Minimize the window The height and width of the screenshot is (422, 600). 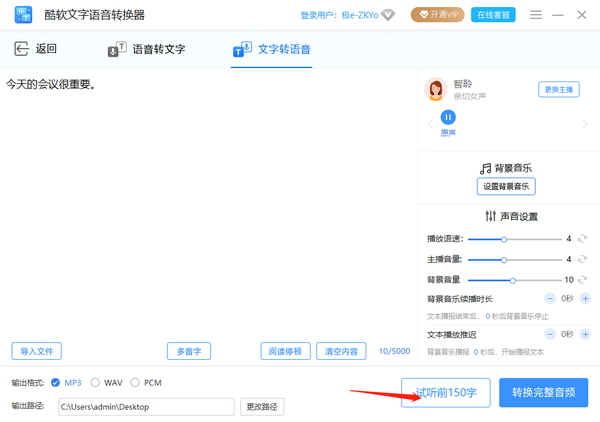(x=558, y=15)
